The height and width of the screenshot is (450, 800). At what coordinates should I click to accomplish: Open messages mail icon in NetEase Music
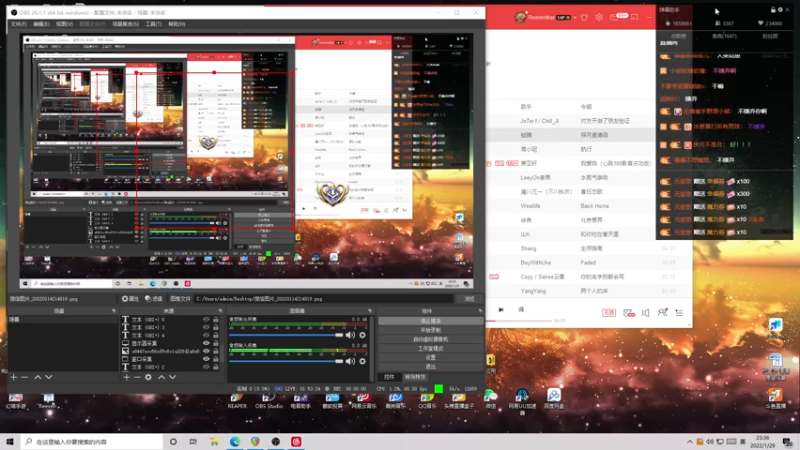point(614,17)
